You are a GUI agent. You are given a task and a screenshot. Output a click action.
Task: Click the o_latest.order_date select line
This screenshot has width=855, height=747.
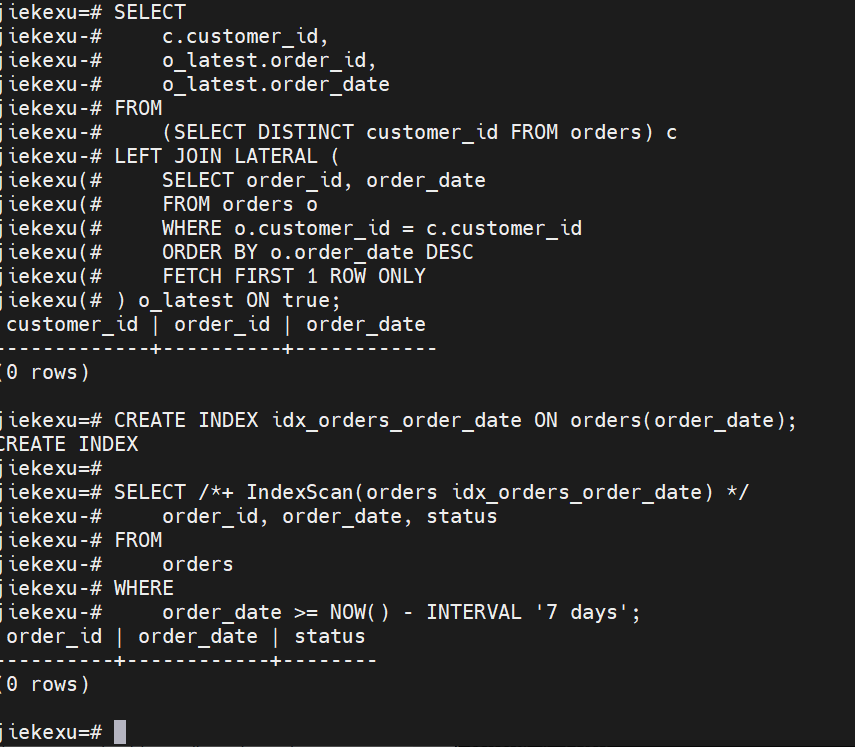(276, 84)
